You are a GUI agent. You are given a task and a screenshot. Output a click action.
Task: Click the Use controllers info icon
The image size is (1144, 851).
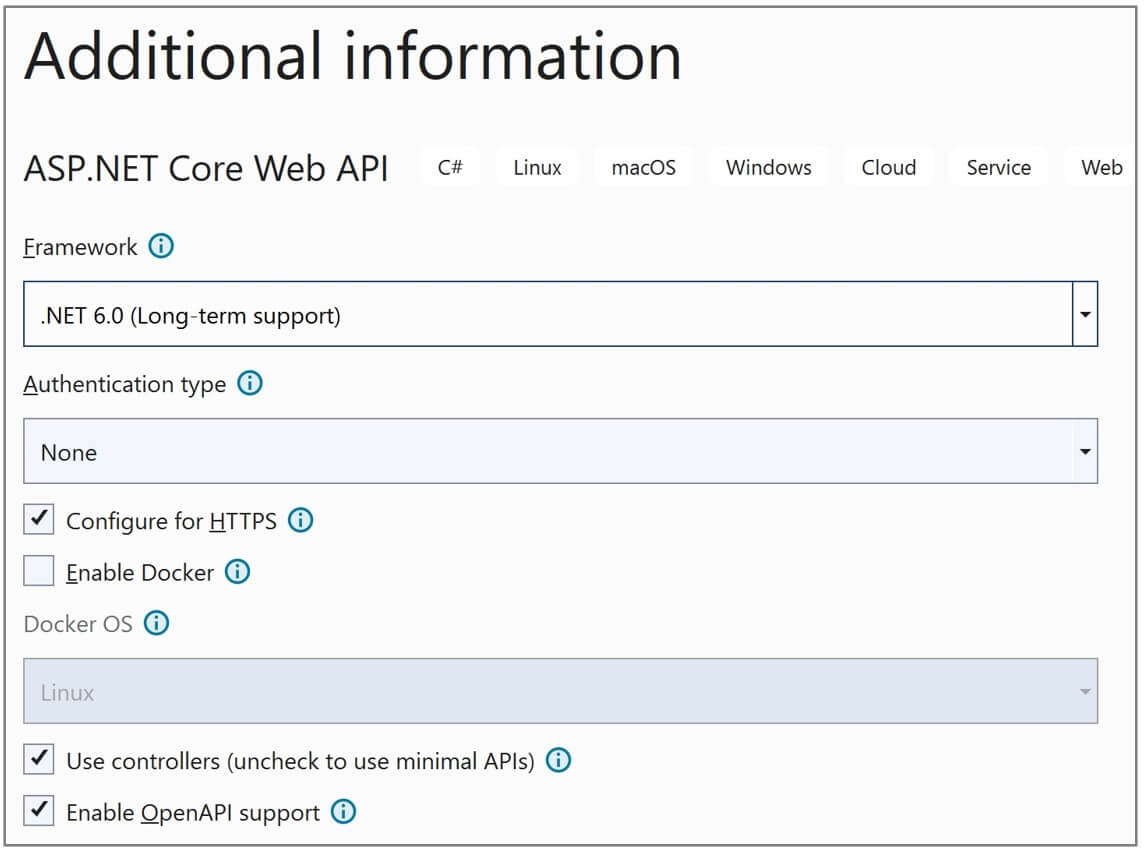[x=559, y=760]
